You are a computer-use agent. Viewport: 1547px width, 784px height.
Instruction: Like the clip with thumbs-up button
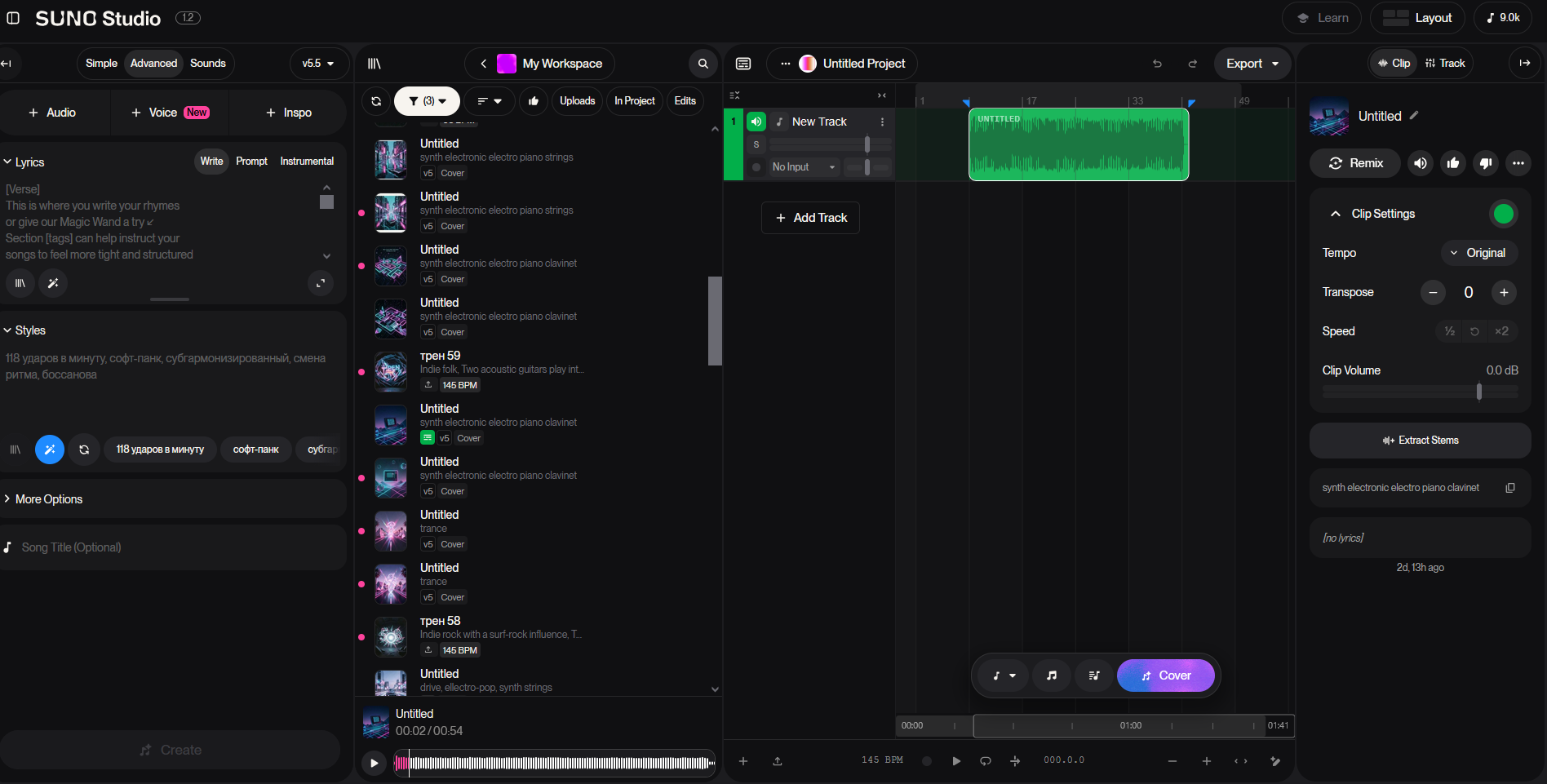[x=1453, y=163]
